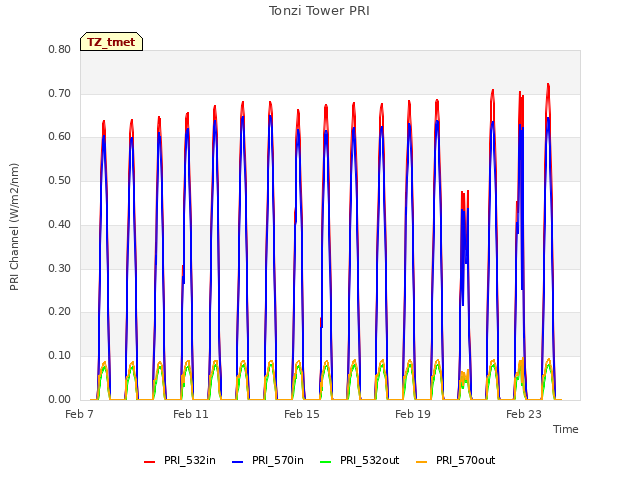640x480 pixels.
Task: Select the PRI_570in legend label
Action: [278, 461]
